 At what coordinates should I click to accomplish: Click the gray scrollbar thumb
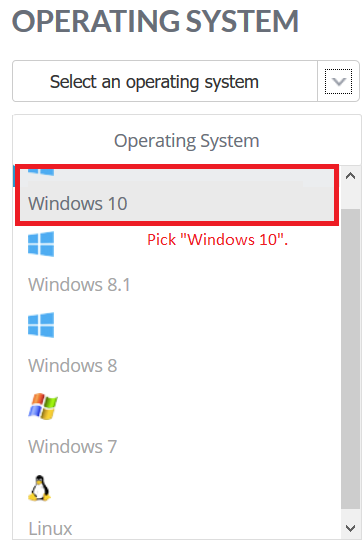click(351, 358)
